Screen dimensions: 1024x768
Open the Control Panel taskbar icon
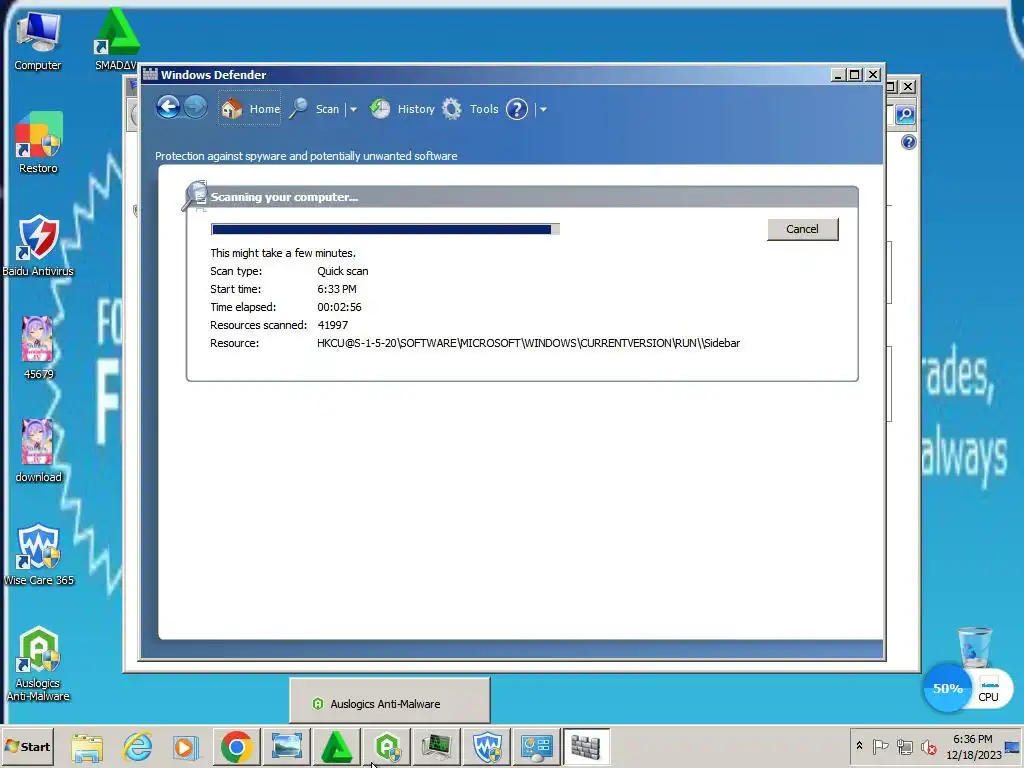pos(537,746)
